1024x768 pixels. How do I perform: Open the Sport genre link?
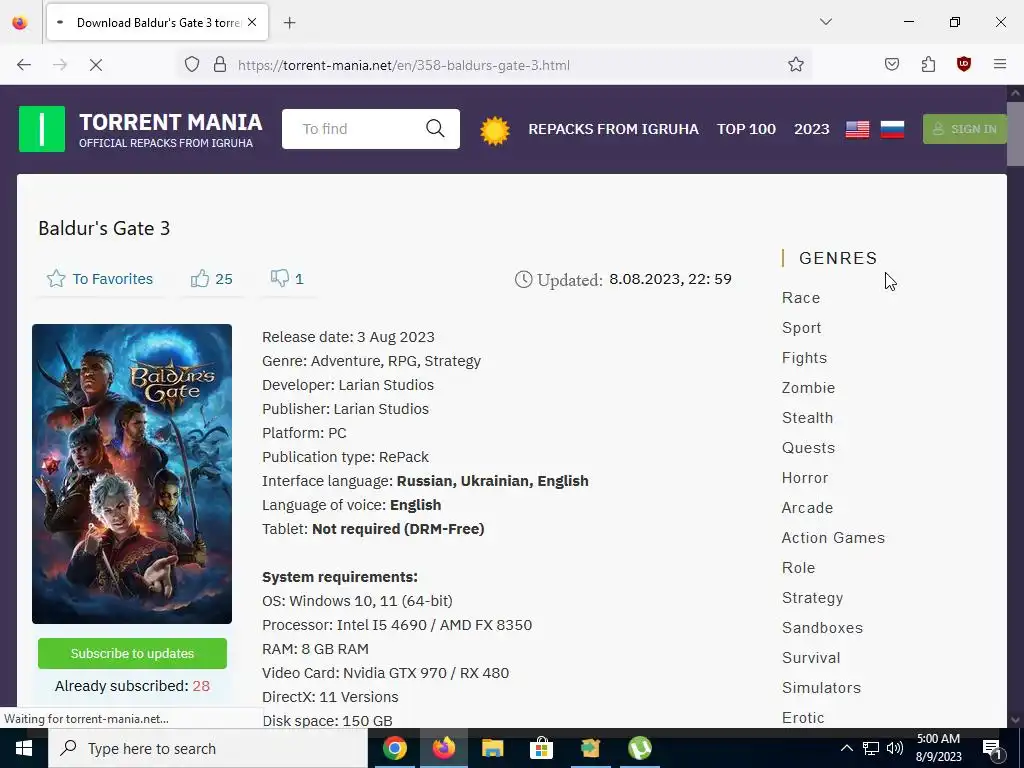pos(801,328)
